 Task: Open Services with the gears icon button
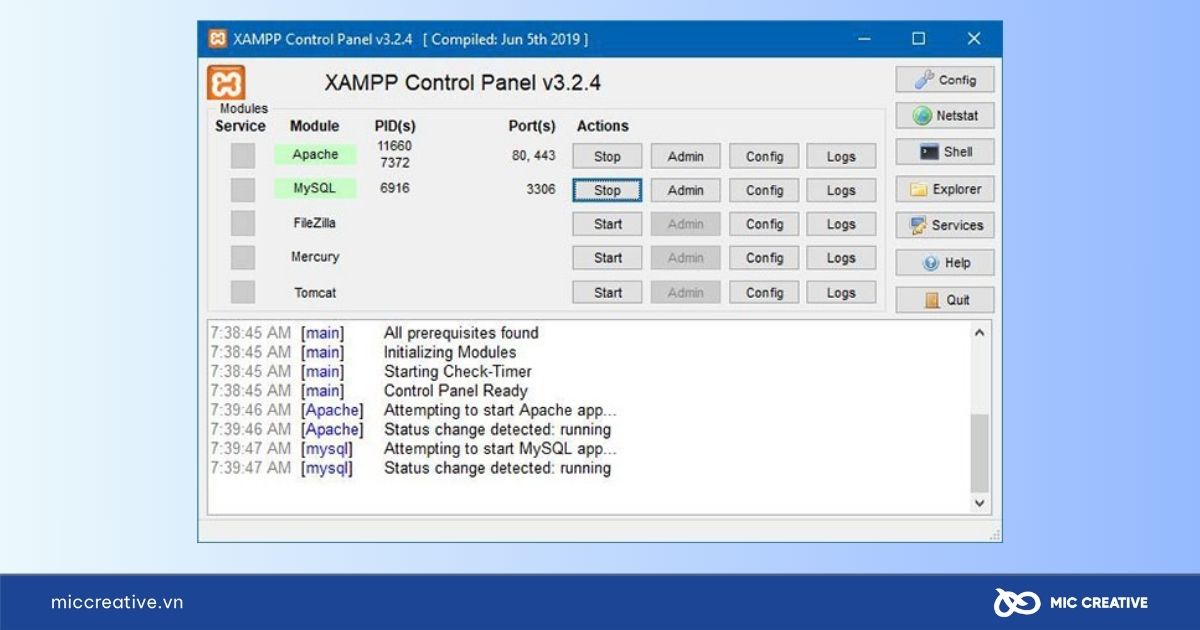945,225
